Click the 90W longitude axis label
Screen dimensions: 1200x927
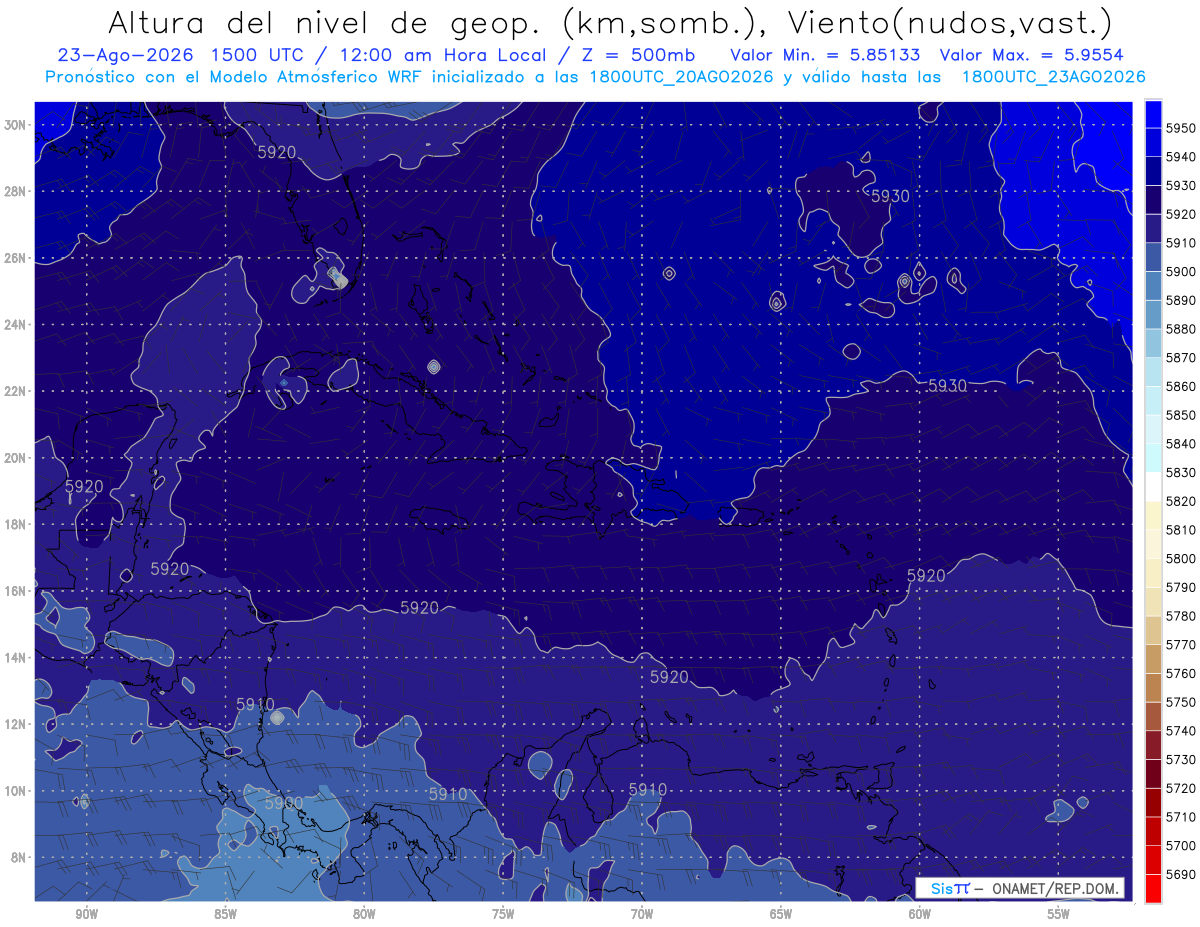(87, 913)
